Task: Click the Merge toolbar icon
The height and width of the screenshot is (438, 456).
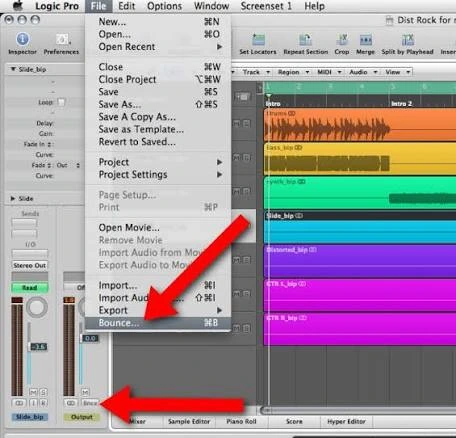Action: pyautogui.click(x=366, y=40)
